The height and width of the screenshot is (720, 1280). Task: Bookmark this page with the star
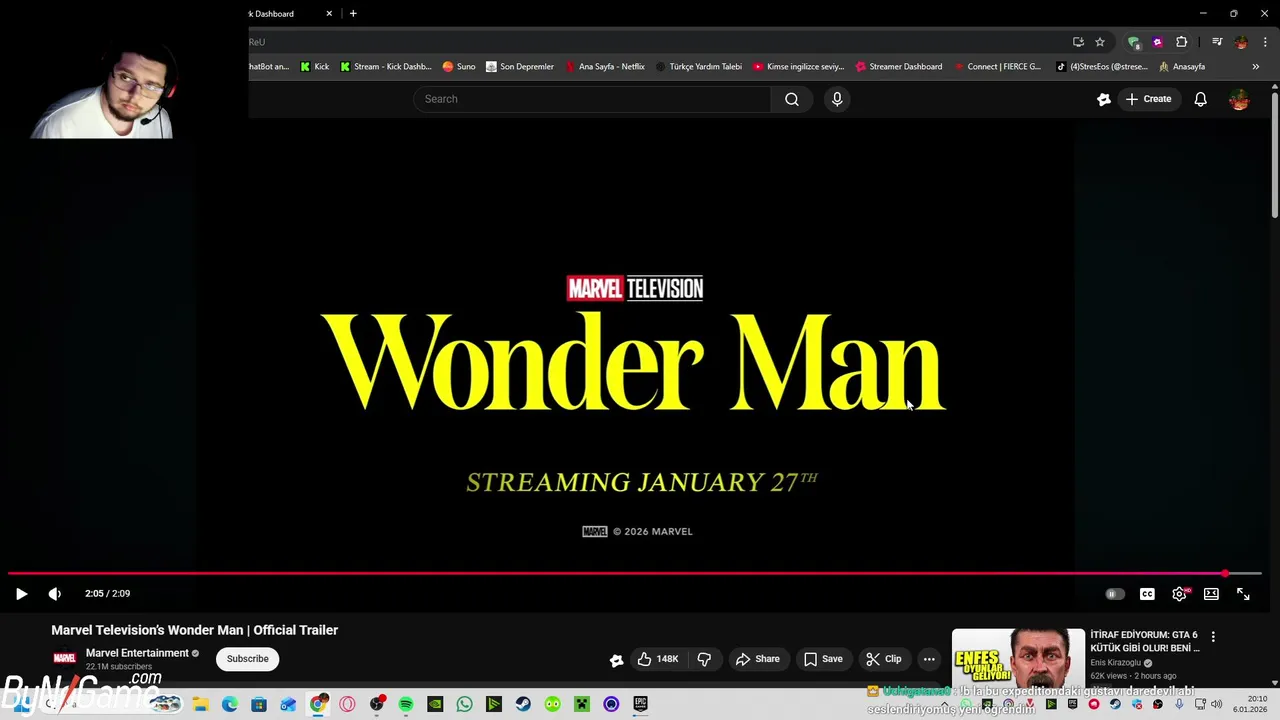click(1100, 42)
